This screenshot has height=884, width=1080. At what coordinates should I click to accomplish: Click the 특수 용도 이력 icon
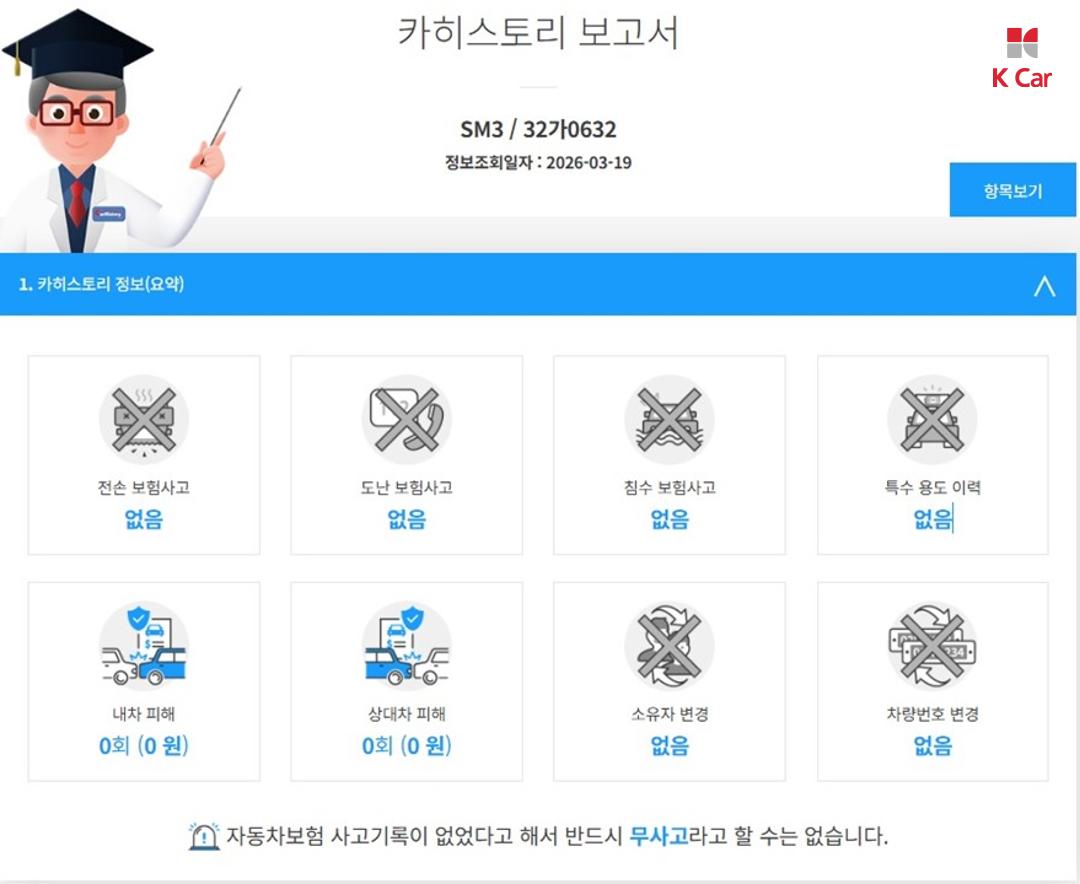(x=932, y=420)
